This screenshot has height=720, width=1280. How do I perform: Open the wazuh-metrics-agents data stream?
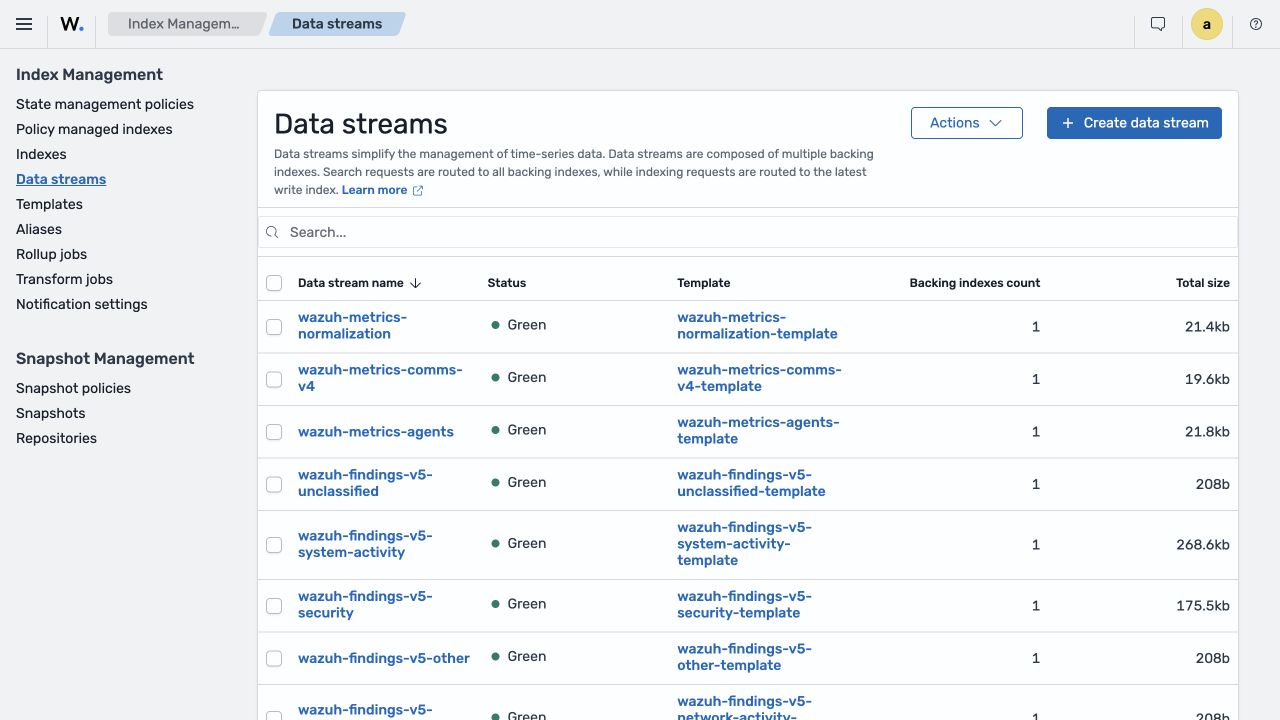pos(376,432)
